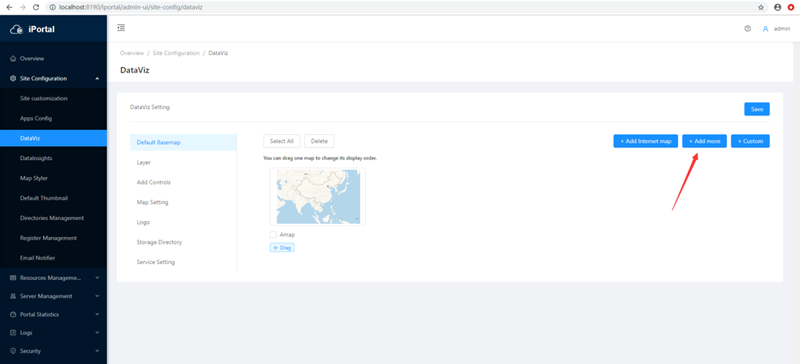The width and height of the screenshot is (800, 364).
Task: Expand the Security chevron
Action: [x=97, y=351]
